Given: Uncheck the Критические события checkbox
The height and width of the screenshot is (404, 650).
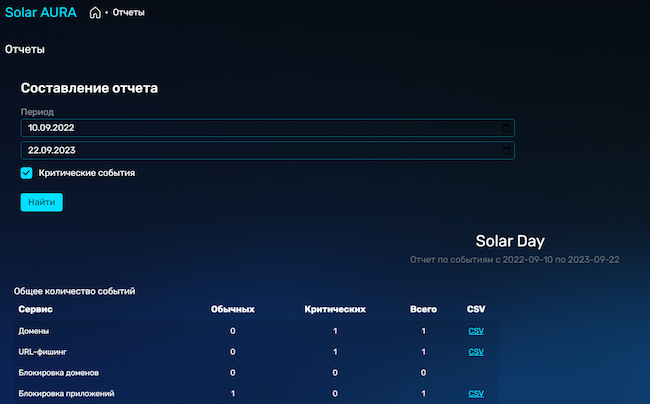Looking at the screenshot, I should 27,173.
